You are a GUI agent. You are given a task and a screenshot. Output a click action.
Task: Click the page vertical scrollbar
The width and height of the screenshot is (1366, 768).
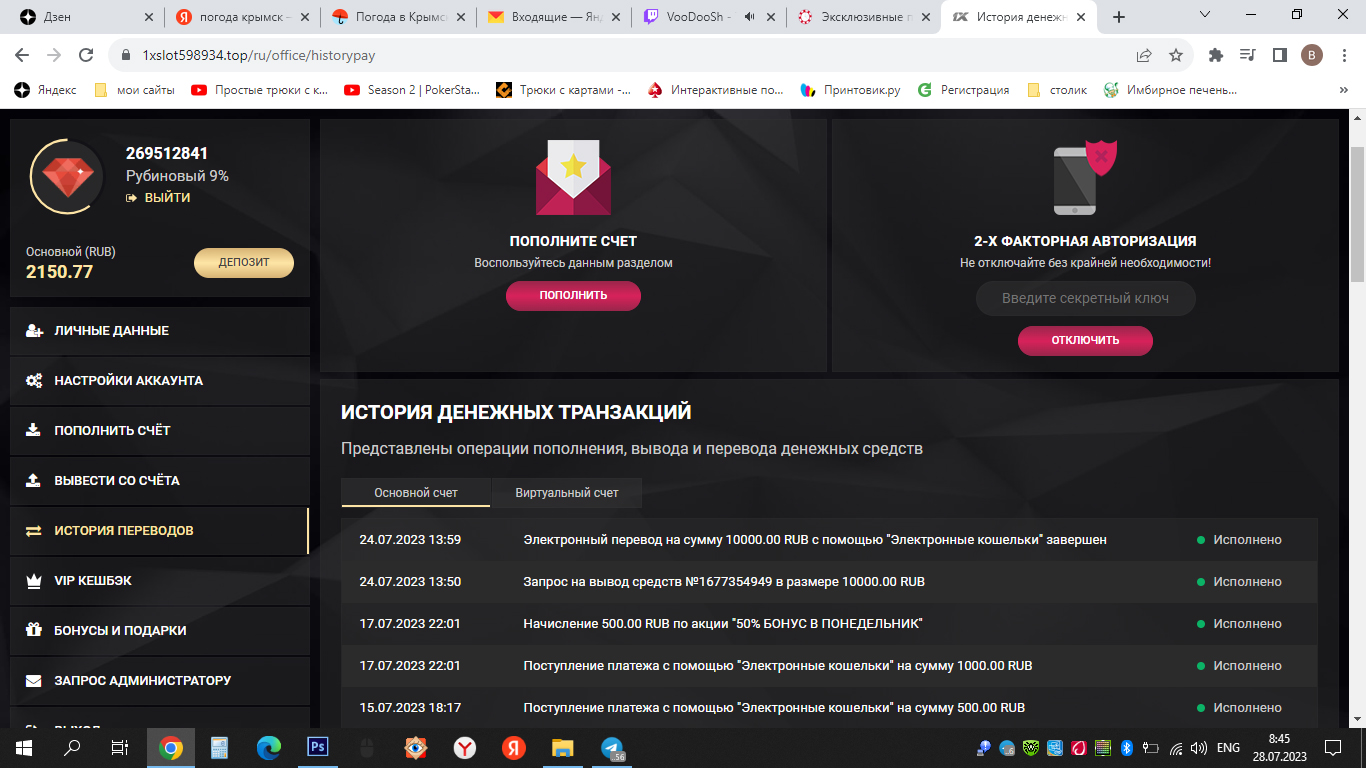[x=1357, y=418]
